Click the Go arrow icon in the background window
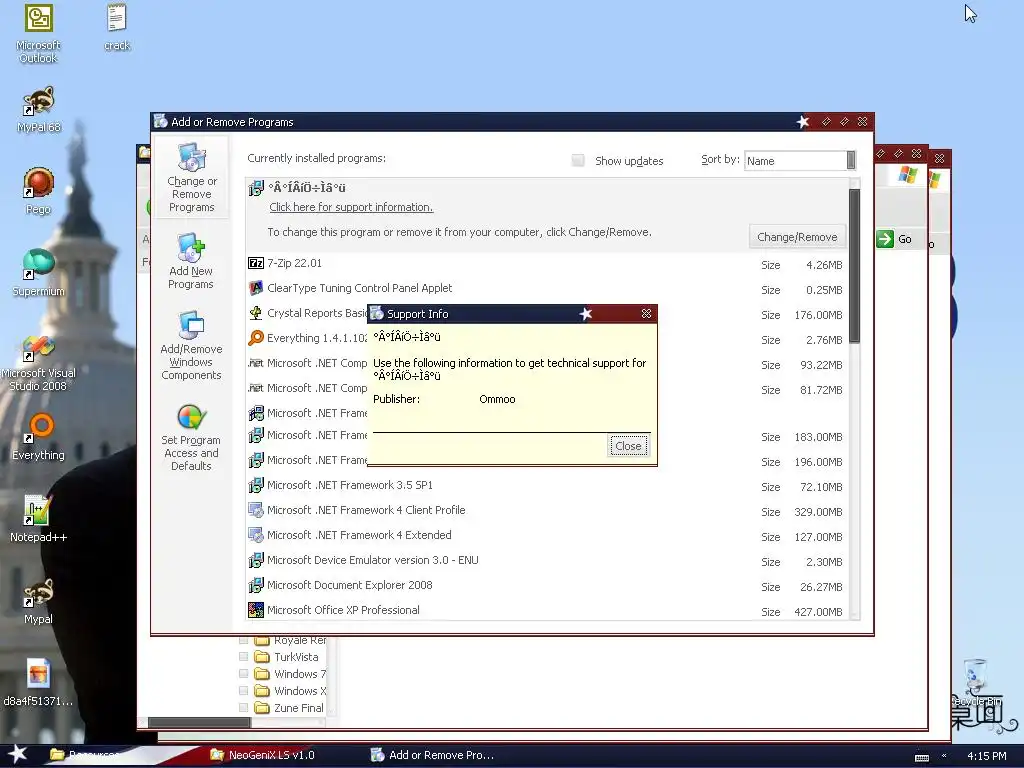Image resolution: width=1024 pixels, height=768 pixels. (885, 239)
